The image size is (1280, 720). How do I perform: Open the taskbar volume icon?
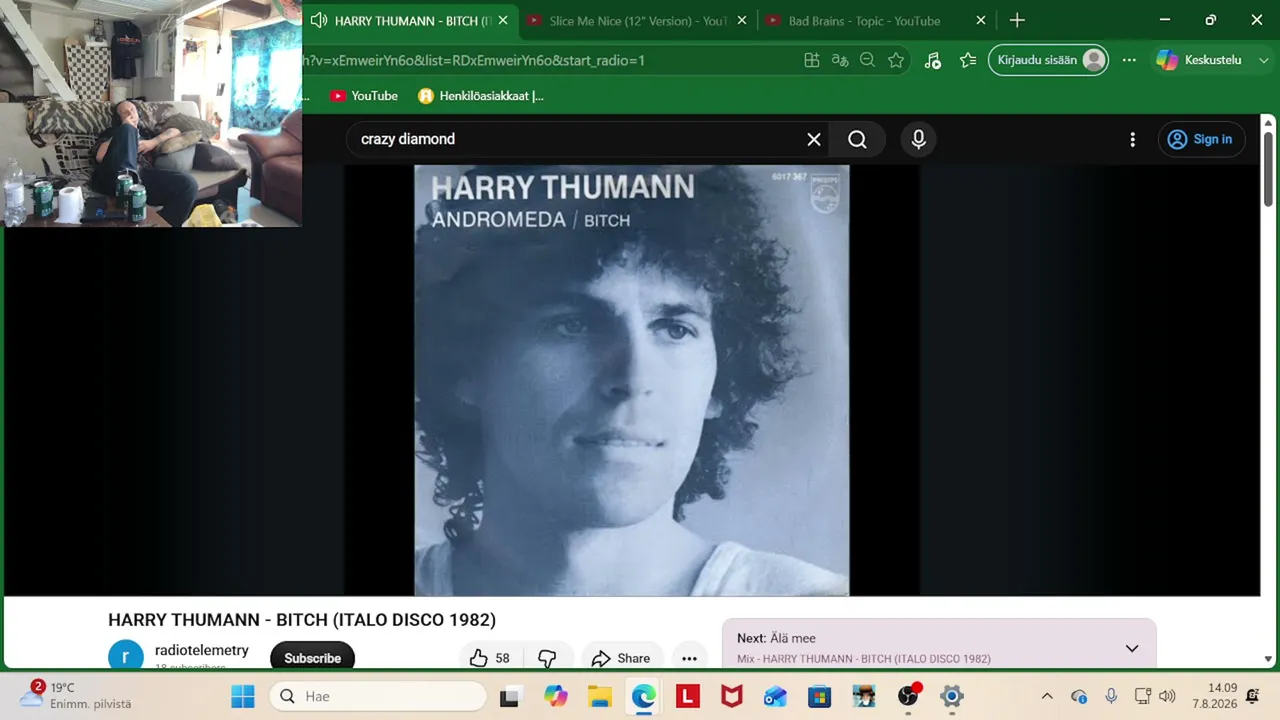(x=1167, y=696)
